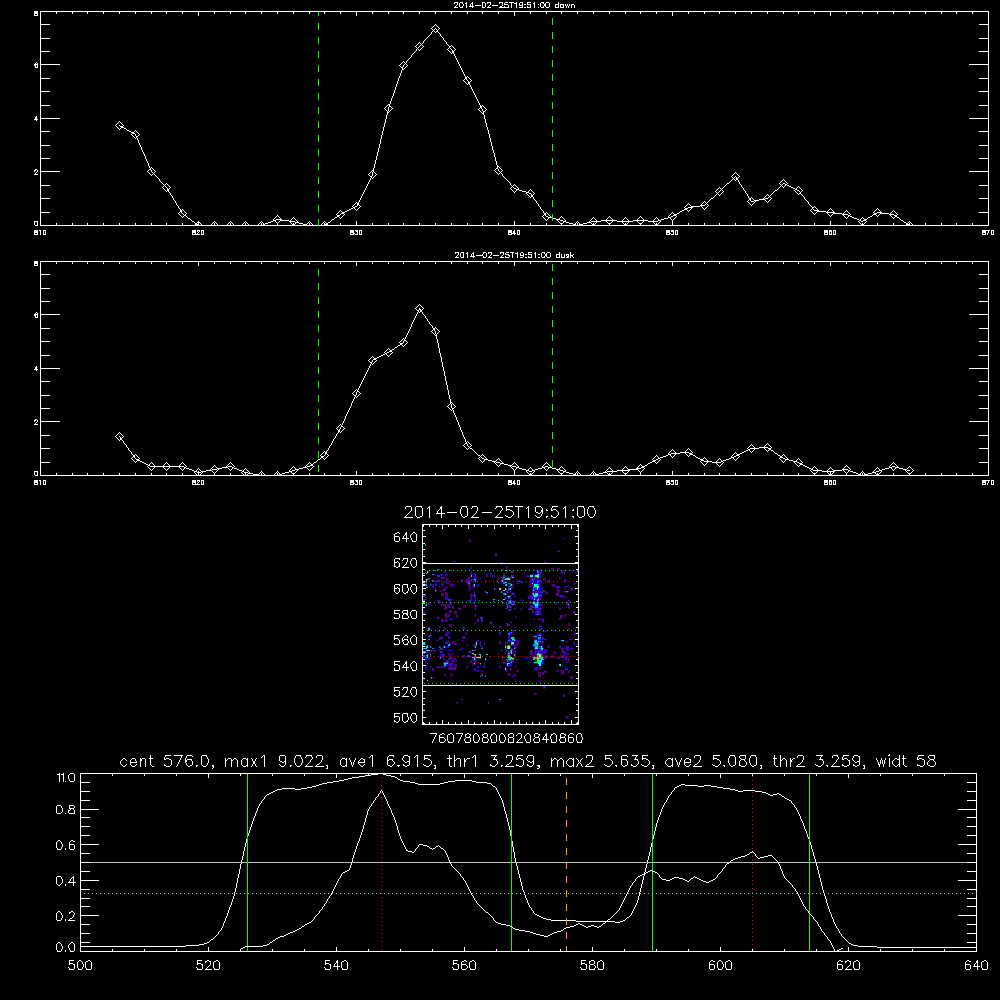
Task: Click the green vertical line near 567 in bottom plot
Action: (x=511, y=861)
